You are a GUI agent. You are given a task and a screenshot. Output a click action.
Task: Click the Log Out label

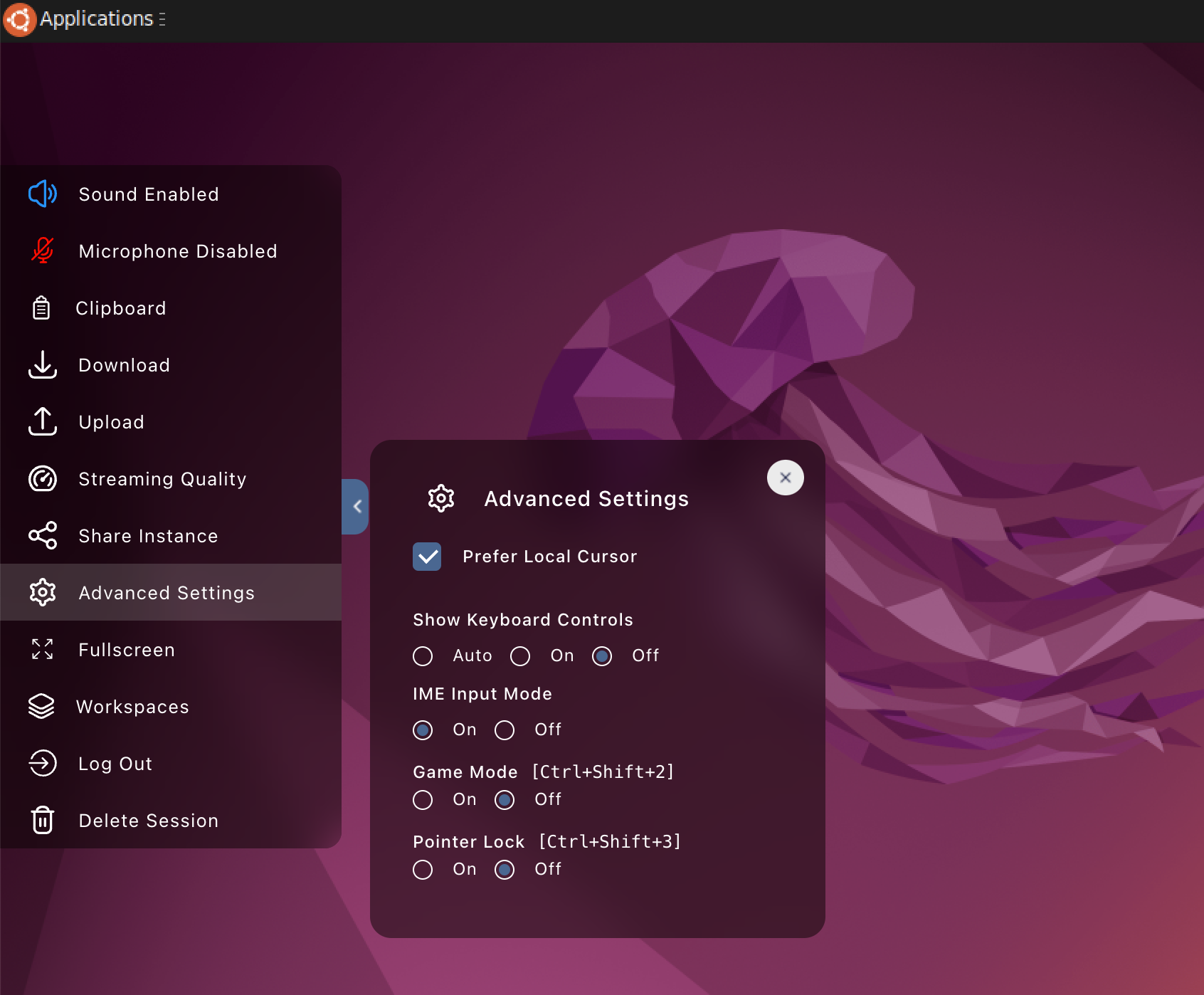pyautogui.click(x=115, y=764)
